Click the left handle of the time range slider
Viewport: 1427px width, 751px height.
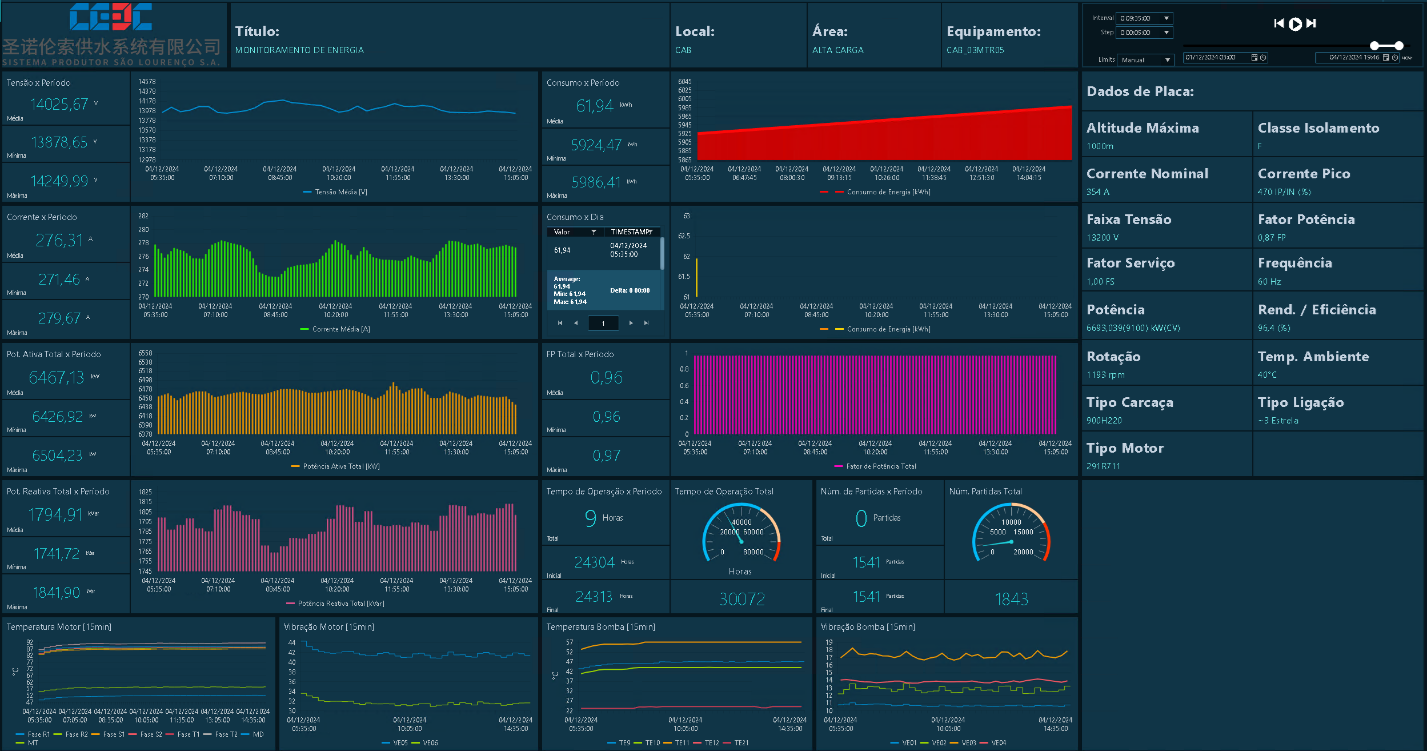coord(1375,45)
